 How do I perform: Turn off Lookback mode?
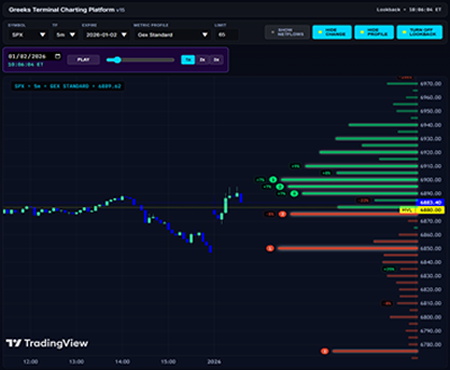point(419,32)
